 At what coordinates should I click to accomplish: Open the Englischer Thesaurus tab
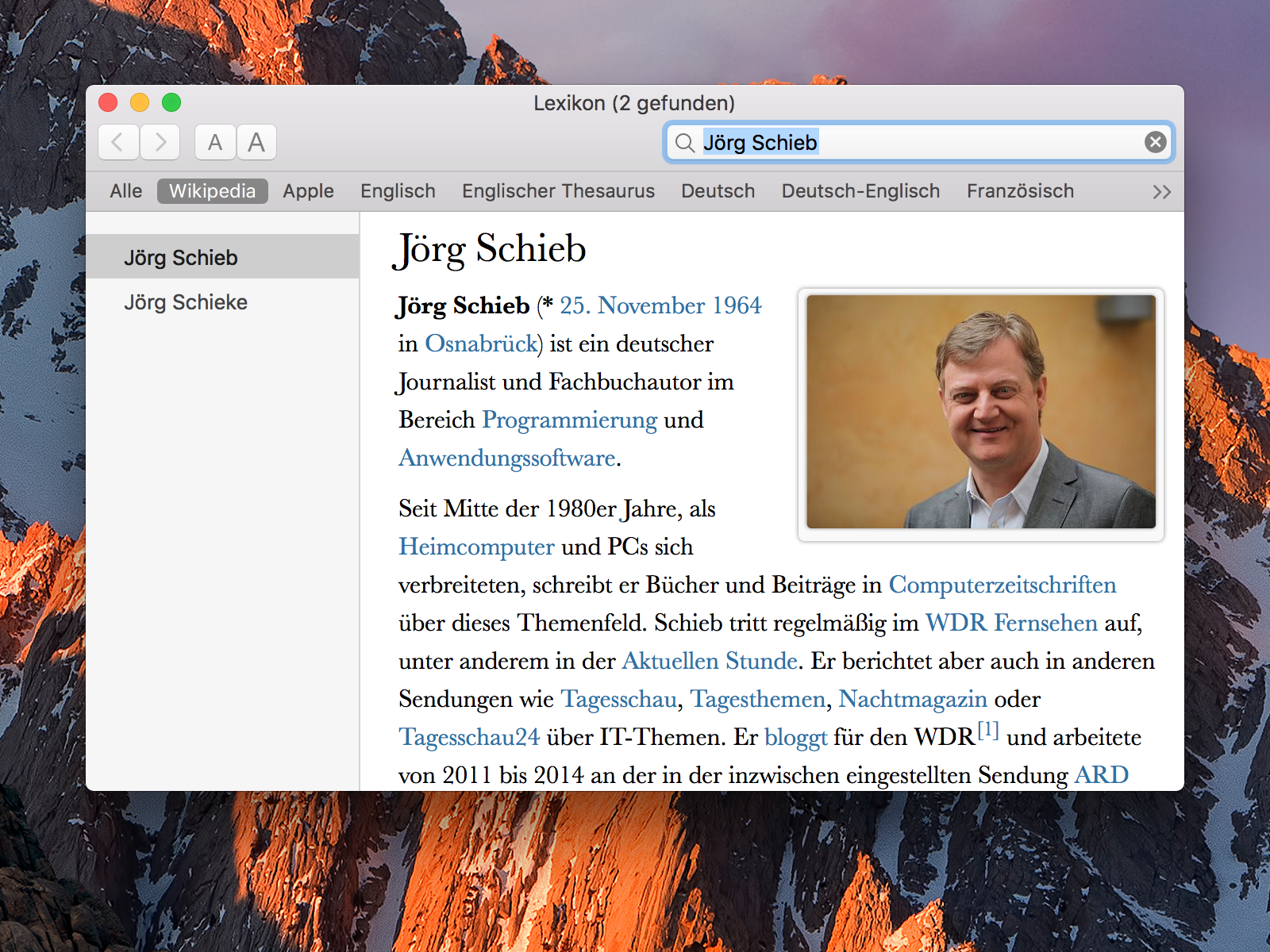click(x=558, y=191)
